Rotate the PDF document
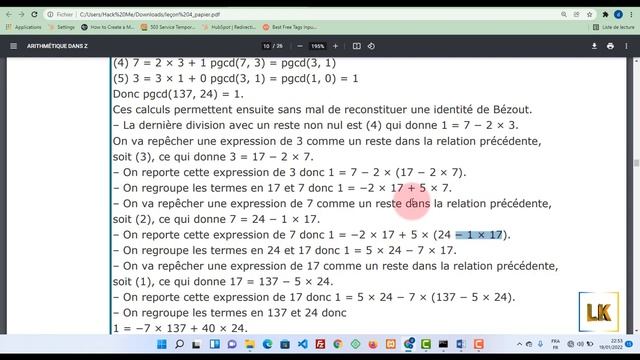 coord(371,46)
